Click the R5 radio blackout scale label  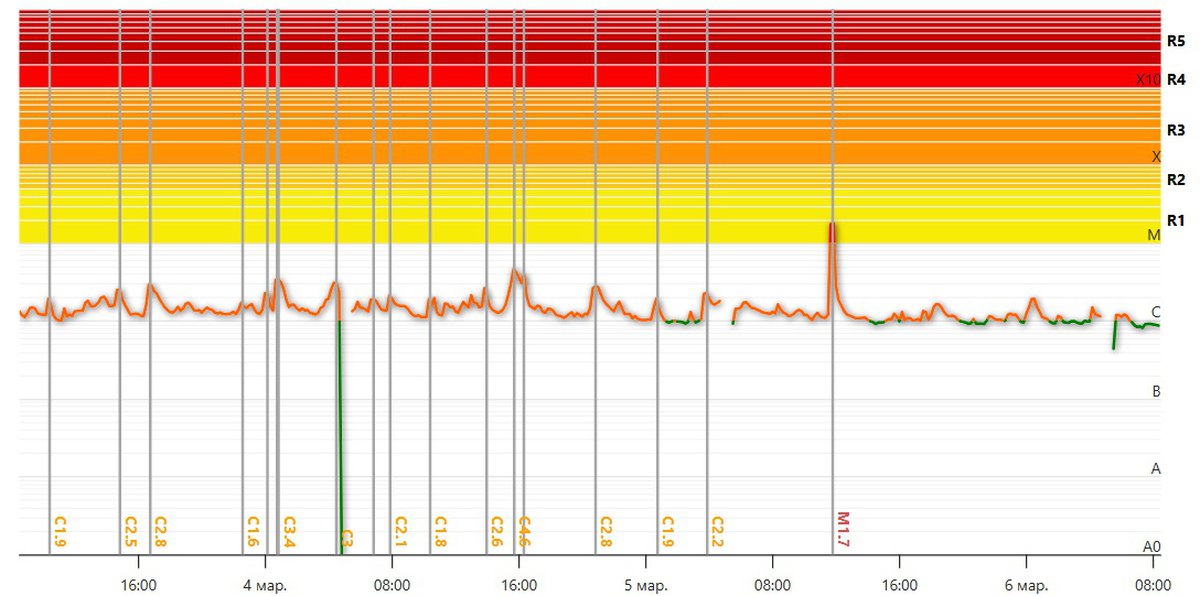pos(1176,42)
